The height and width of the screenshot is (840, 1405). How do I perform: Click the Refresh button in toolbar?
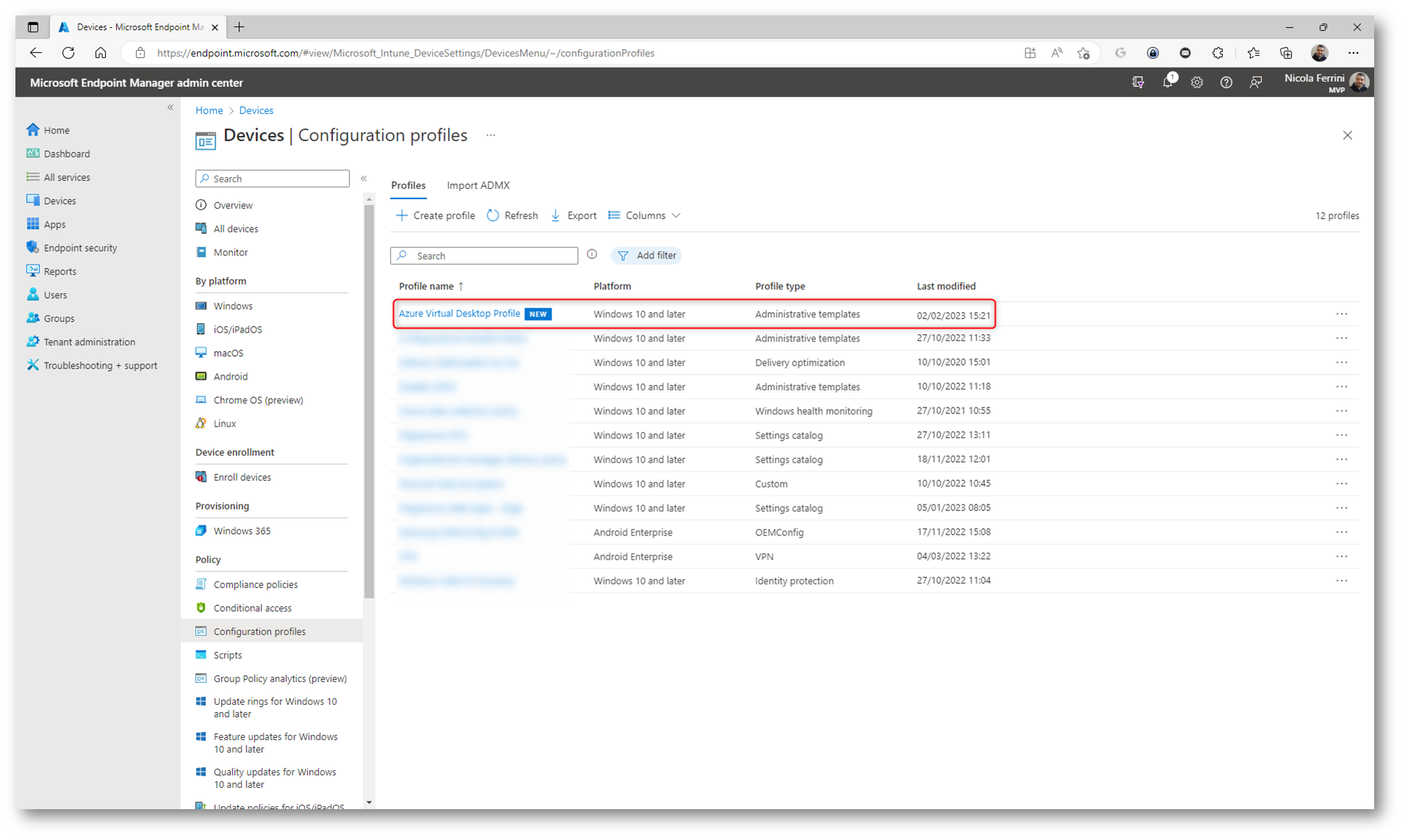click(x=513, y=215)
